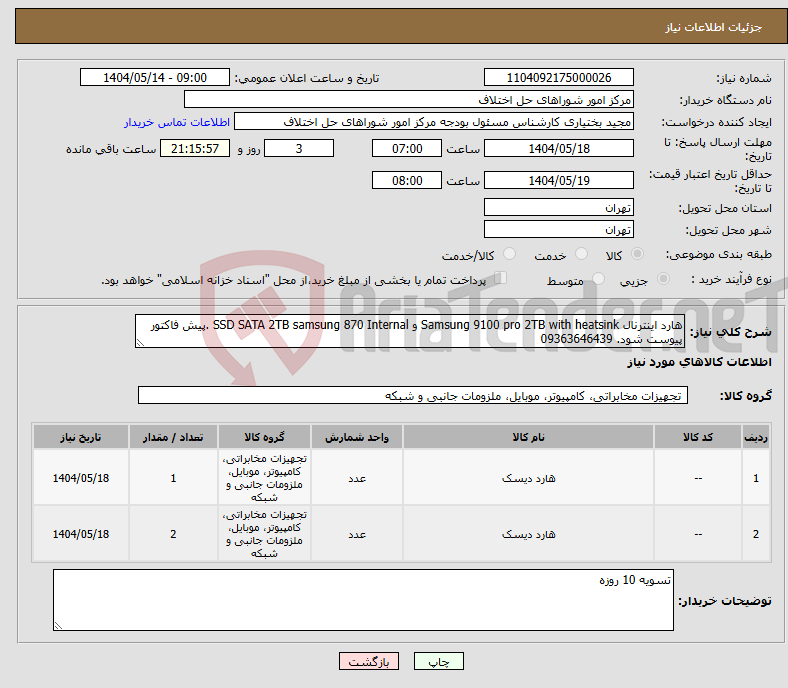Click the delivery city تهران field

[x=559, y=229]
